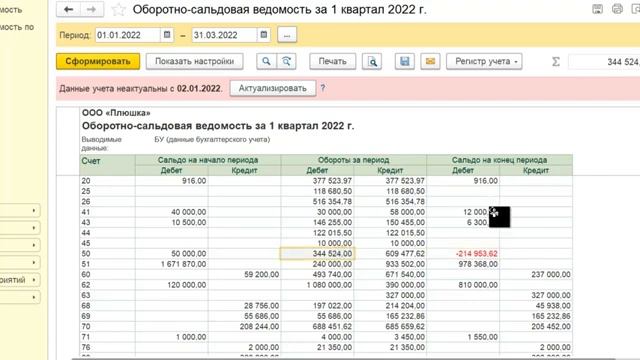Image resolution: width=640 pixels, height=360 pixels.
Task: Click closing debit 810 000,00
Action: 478,285
